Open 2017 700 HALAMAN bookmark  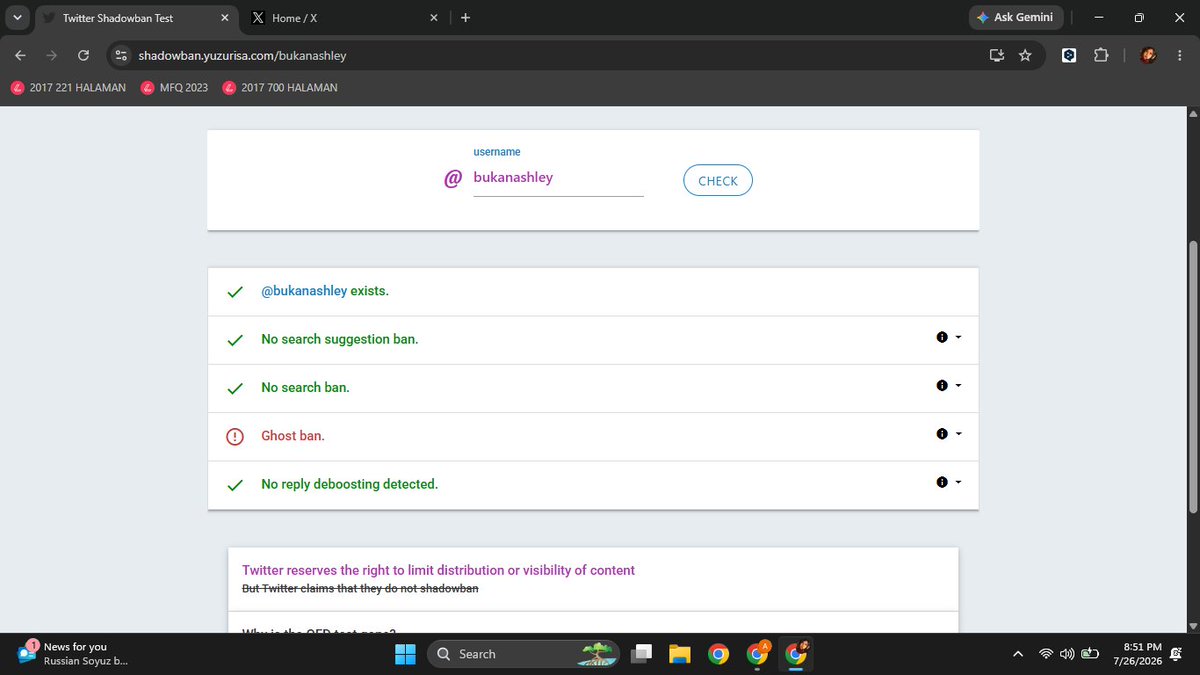tap(280, 87)
